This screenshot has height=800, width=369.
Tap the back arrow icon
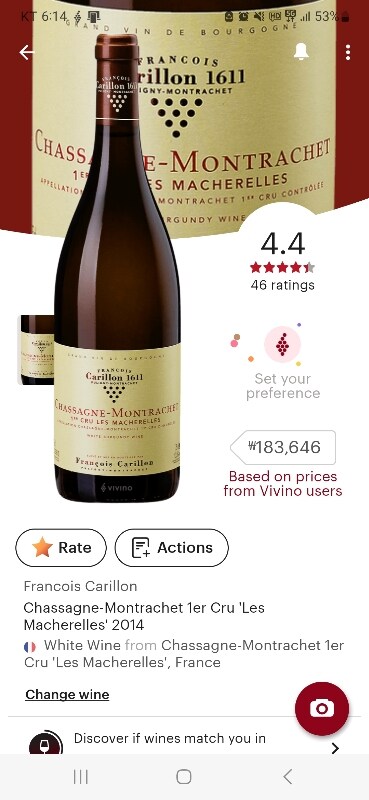click(26, 52)
